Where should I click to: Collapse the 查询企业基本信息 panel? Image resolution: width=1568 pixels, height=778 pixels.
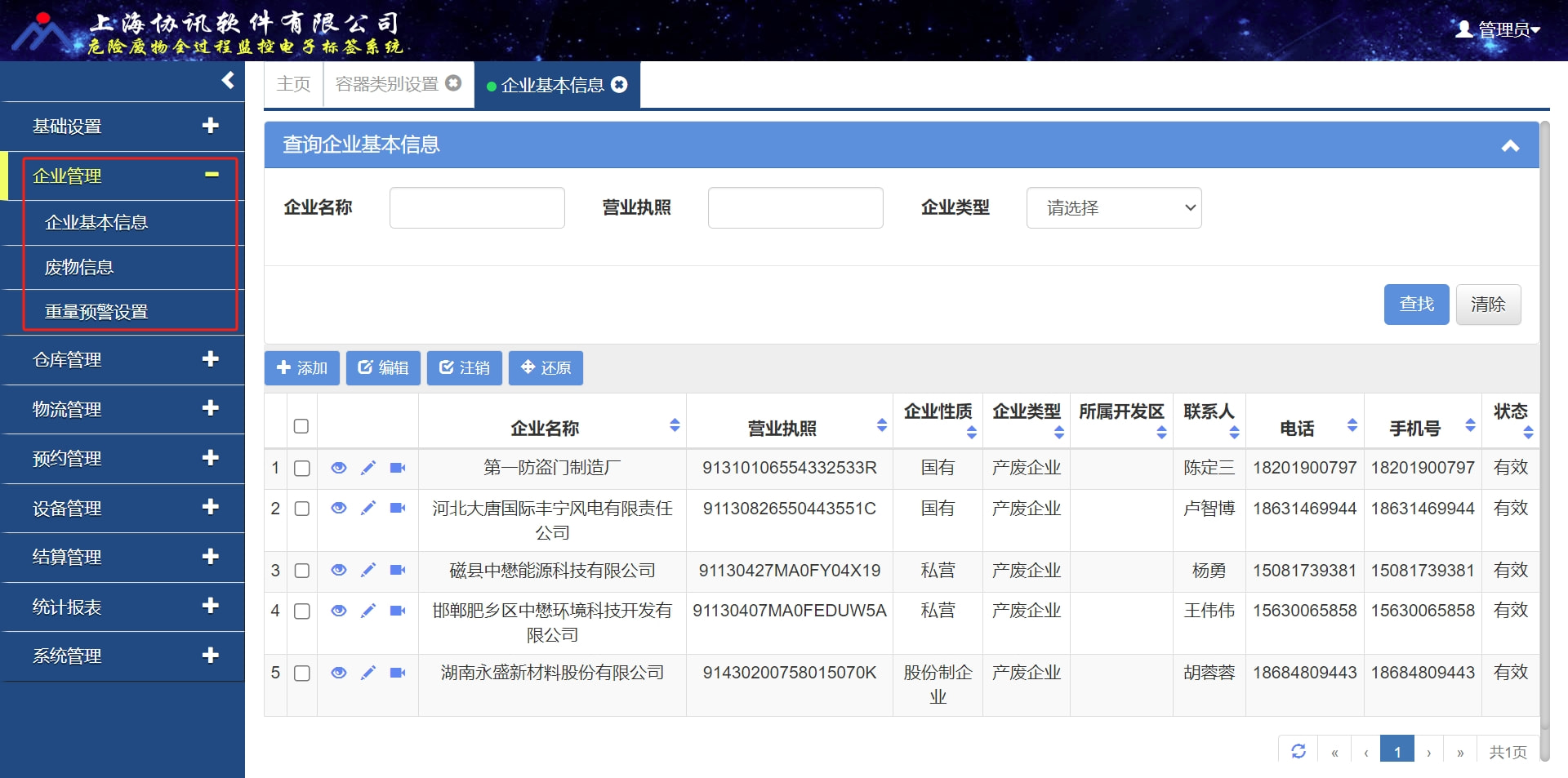1510,145
